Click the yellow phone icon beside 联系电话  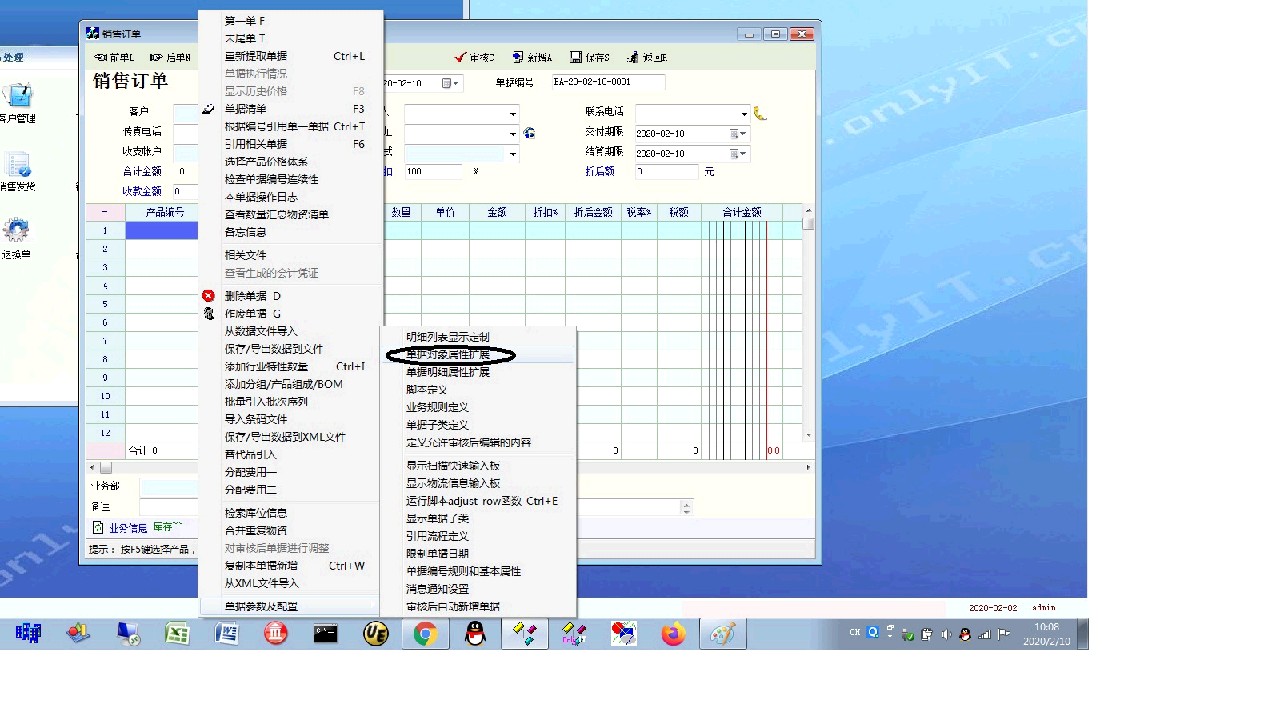760,114
